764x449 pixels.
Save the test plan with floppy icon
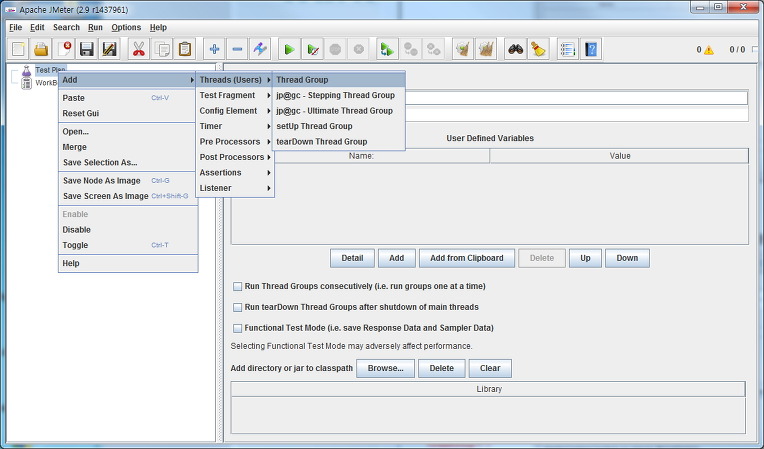click(87, 49)
